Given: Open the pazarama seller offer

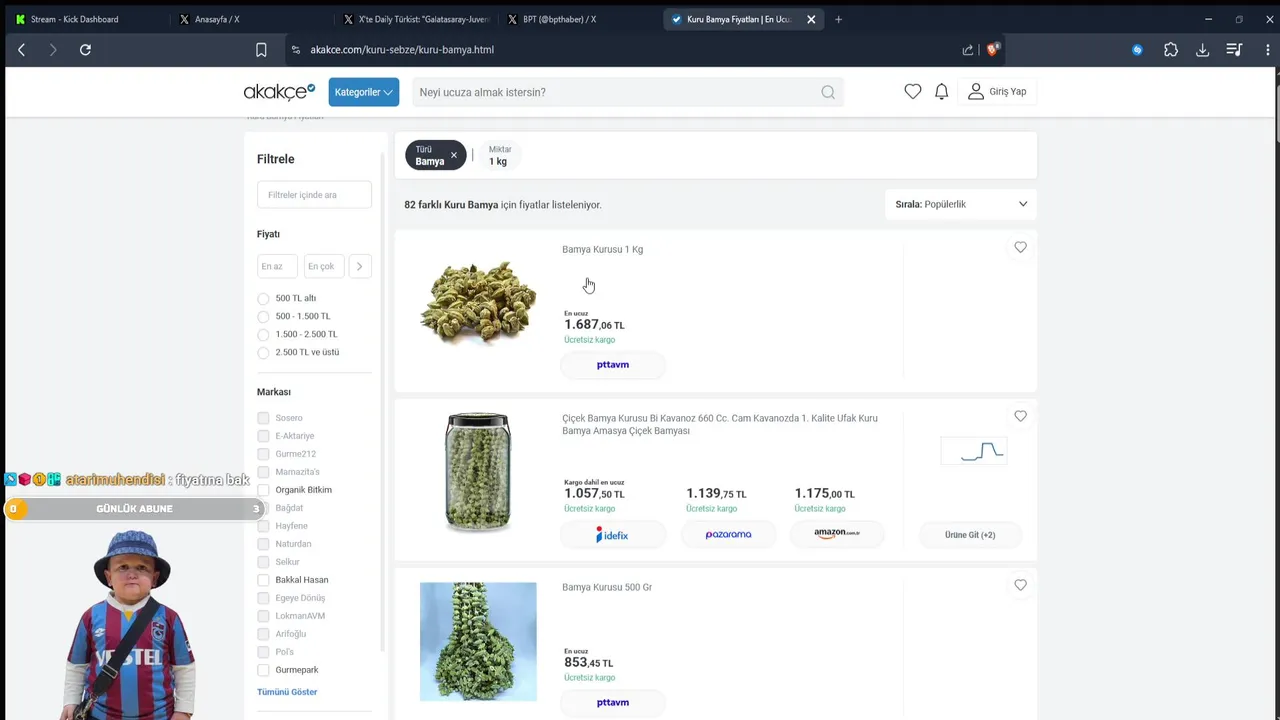Looking at the screenshot, I should (728, 535).
